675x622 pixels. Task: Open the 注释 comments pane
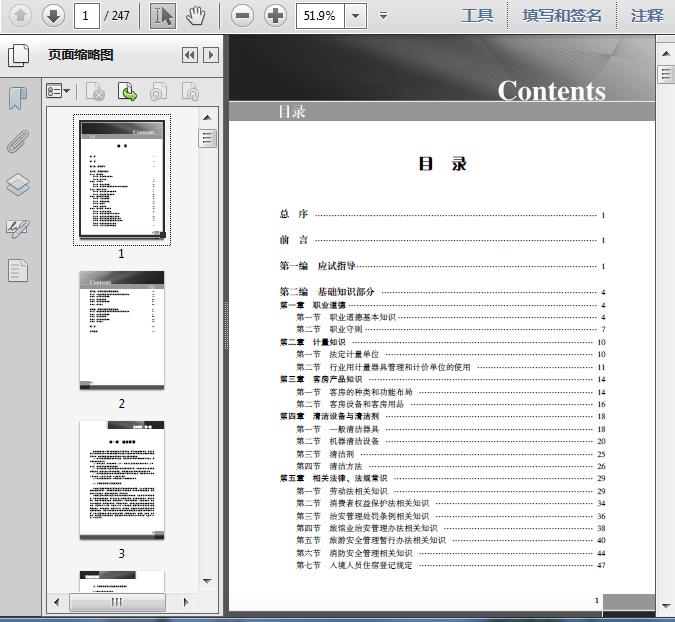point(647,16)
